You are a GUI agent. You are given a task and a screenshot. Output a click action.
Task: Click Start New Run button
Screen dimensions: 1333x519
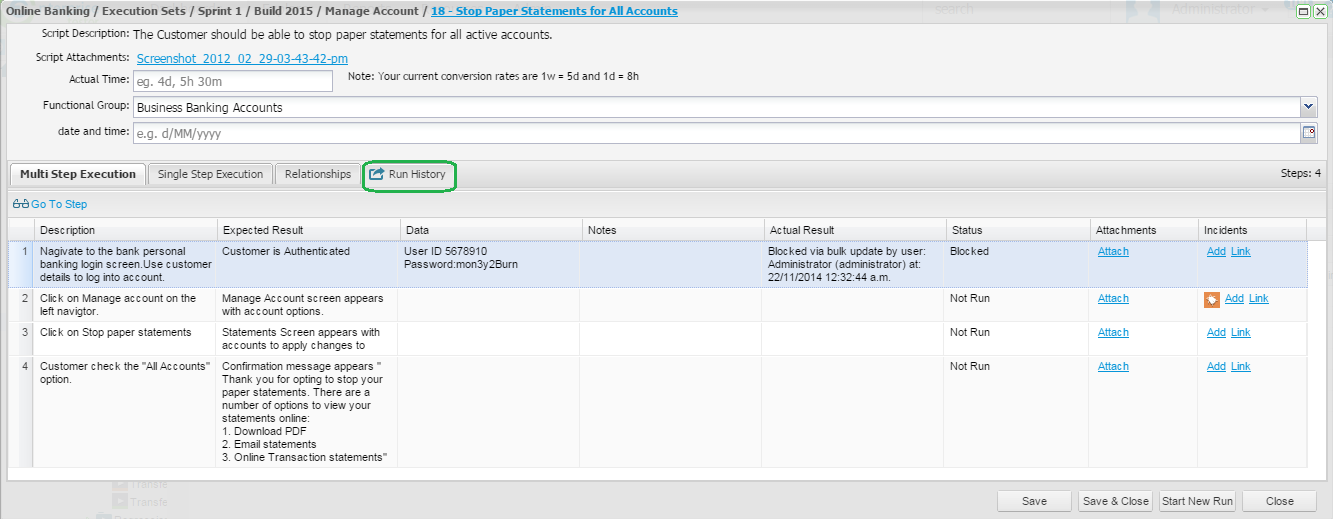[x=1197, y=501]
